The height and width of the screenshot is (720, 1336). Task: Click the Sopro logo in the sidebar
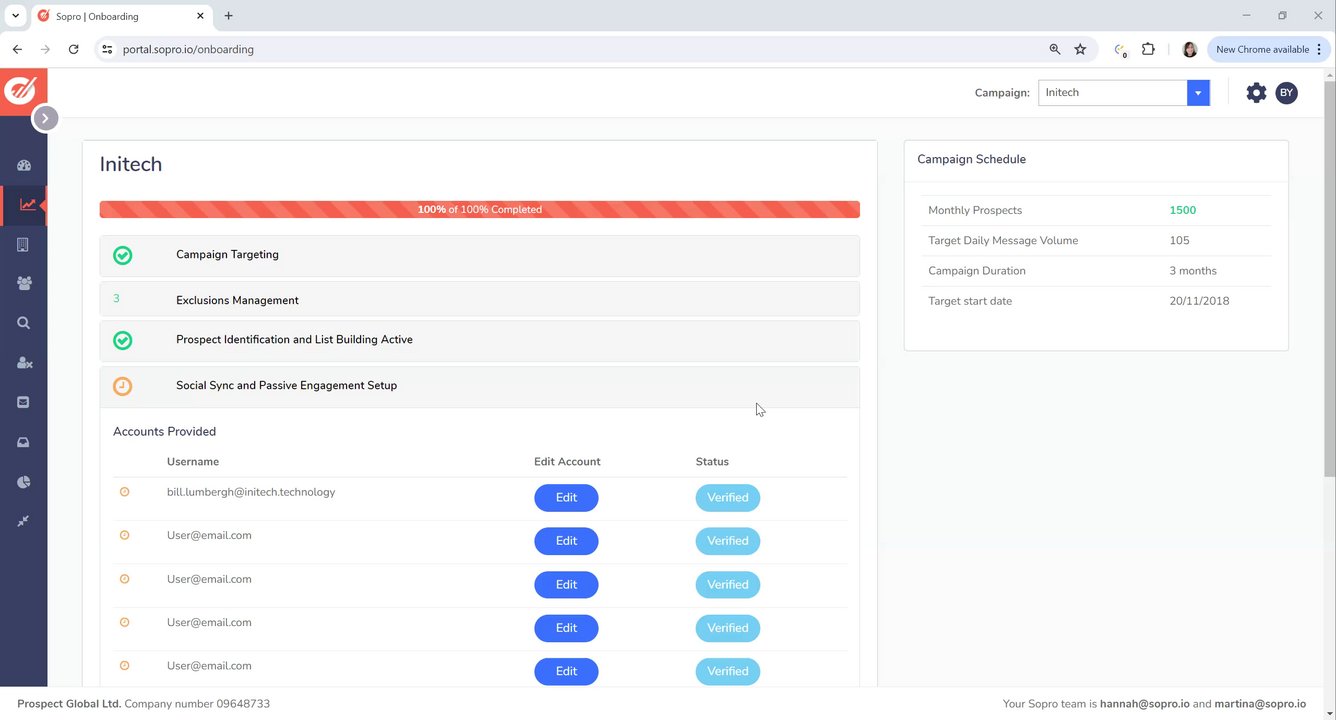coord(20,91)
